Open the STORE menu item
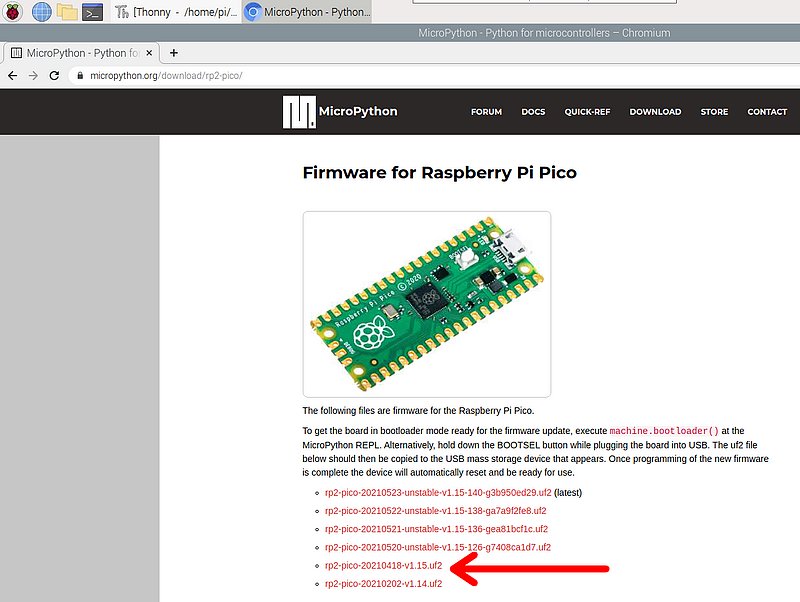800x602 pixels. click(714, 112)
